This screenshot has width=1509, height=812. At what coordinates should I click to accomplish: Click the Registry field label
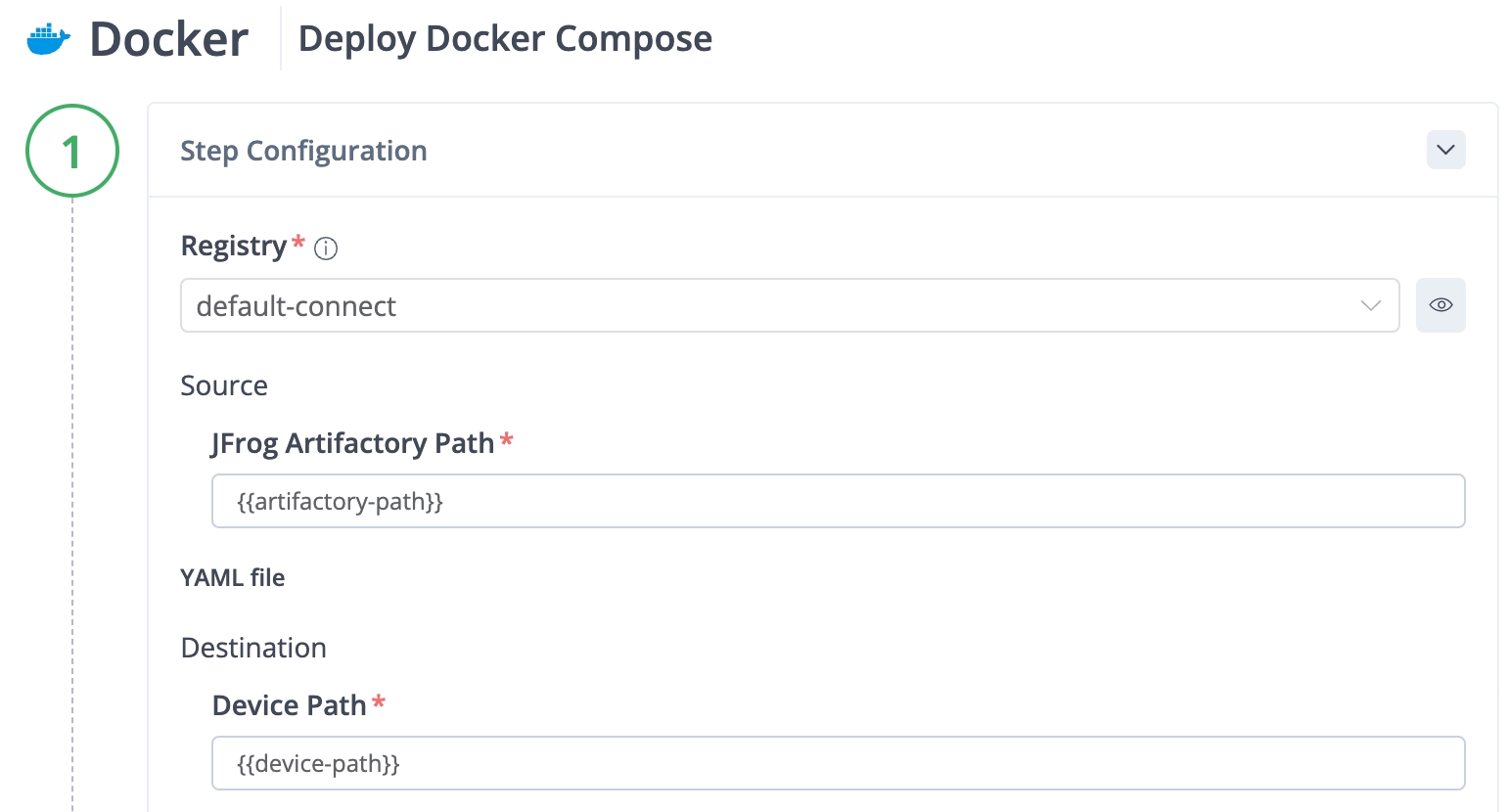pos(233,246)
